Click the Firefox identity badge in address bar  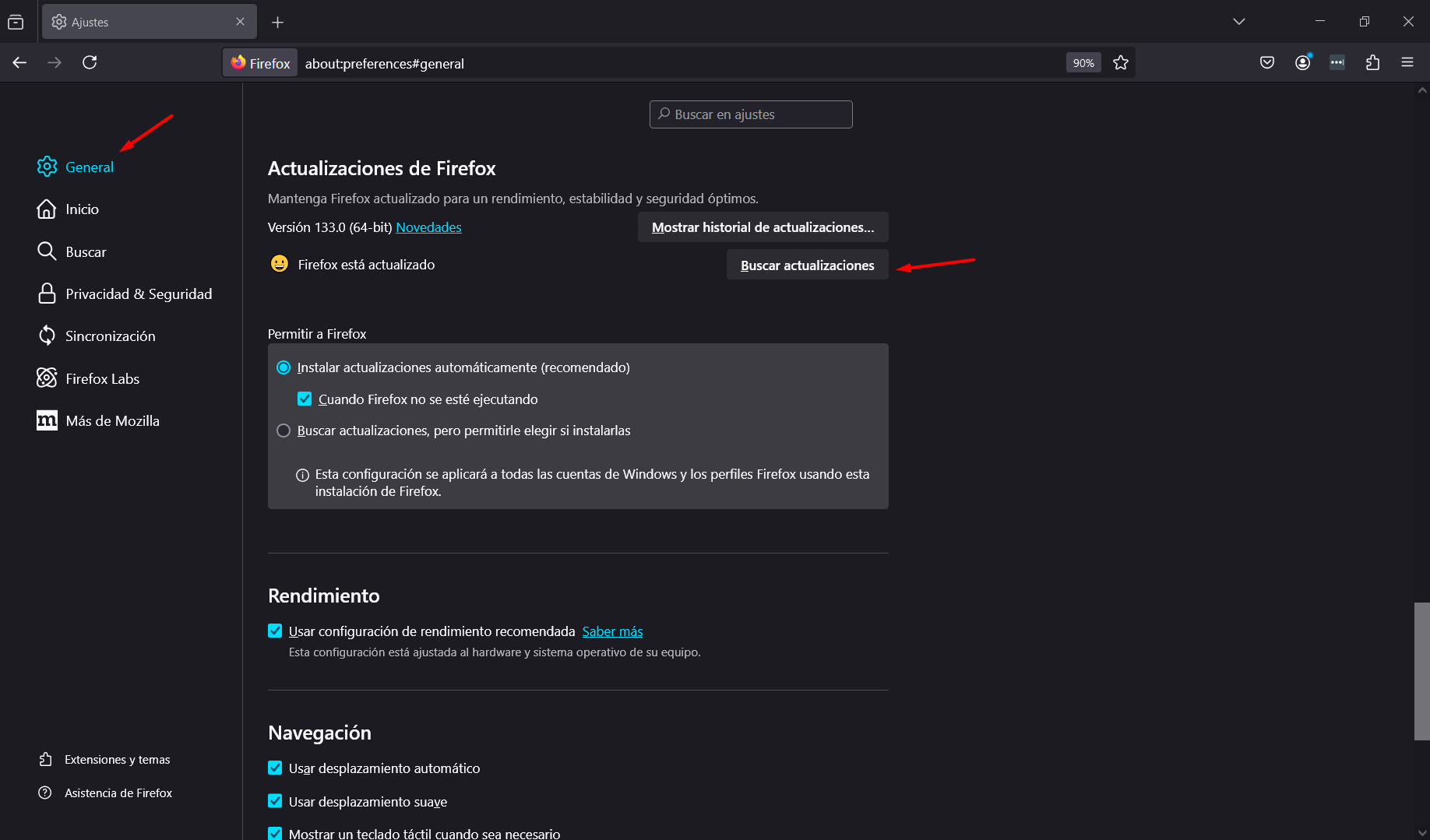(261, 63)
